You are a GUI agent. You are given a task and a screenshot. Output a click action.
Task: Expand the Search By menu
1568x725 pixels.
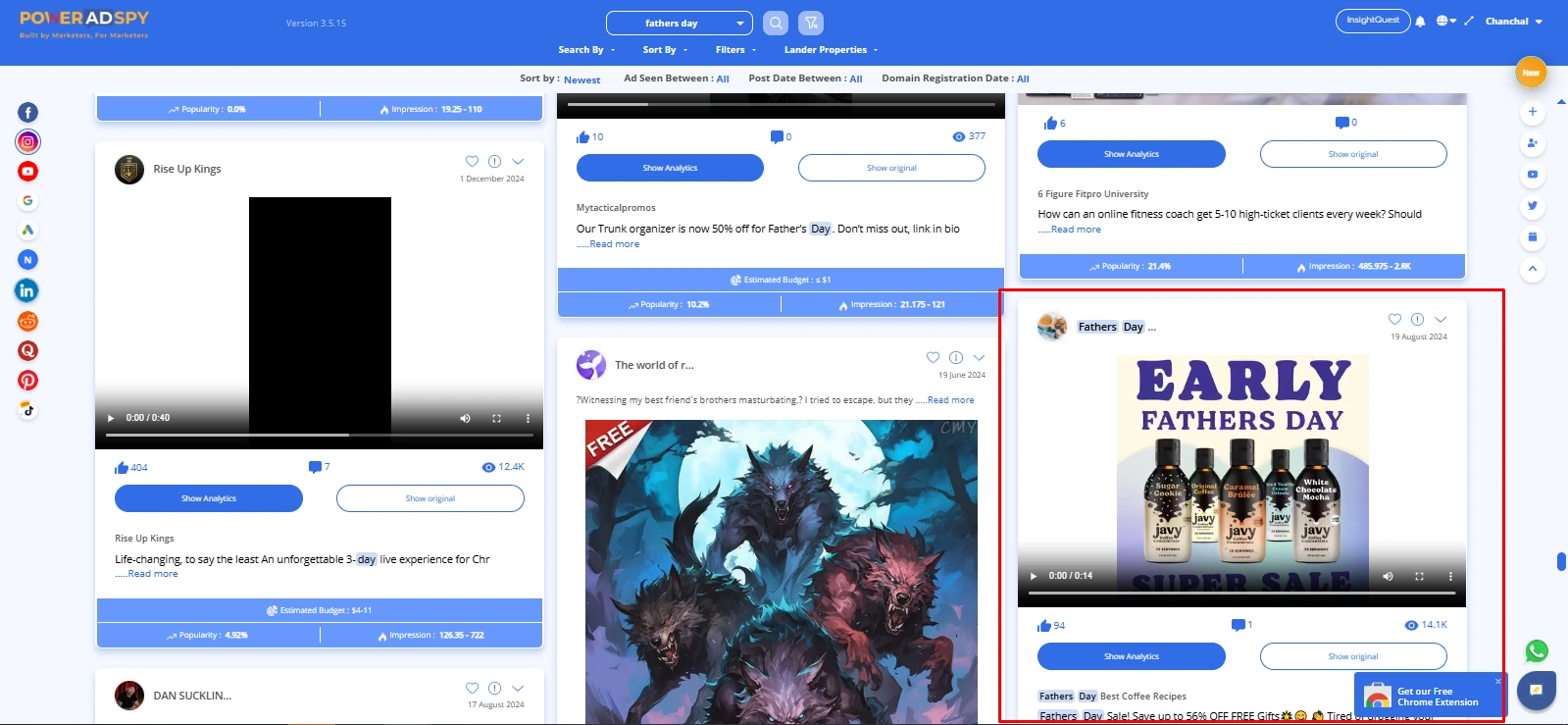pyautogui.click(x=586, y=50)
